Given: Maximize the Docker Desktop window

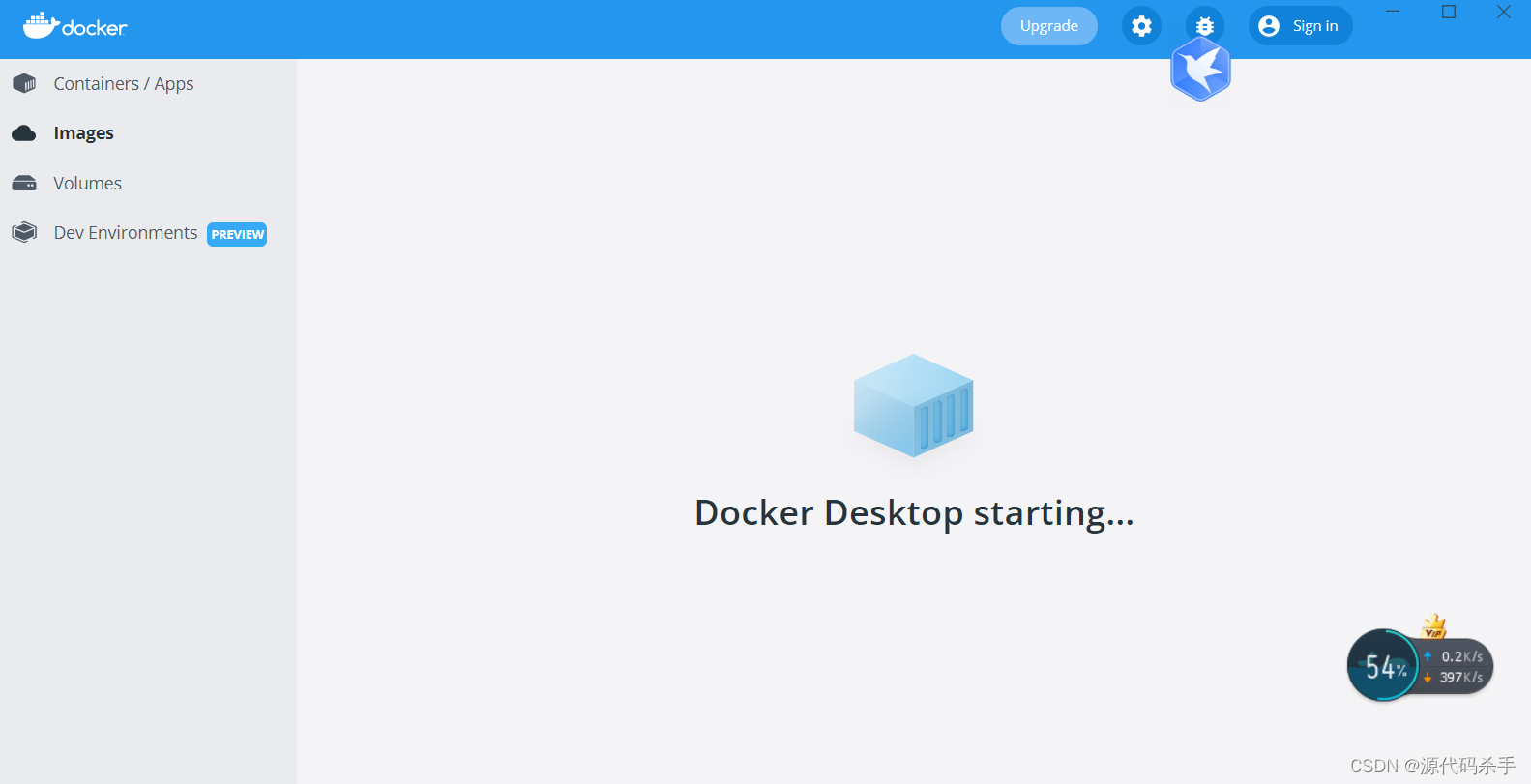Looking at the screenshot, I should [x=1449, y=12].
